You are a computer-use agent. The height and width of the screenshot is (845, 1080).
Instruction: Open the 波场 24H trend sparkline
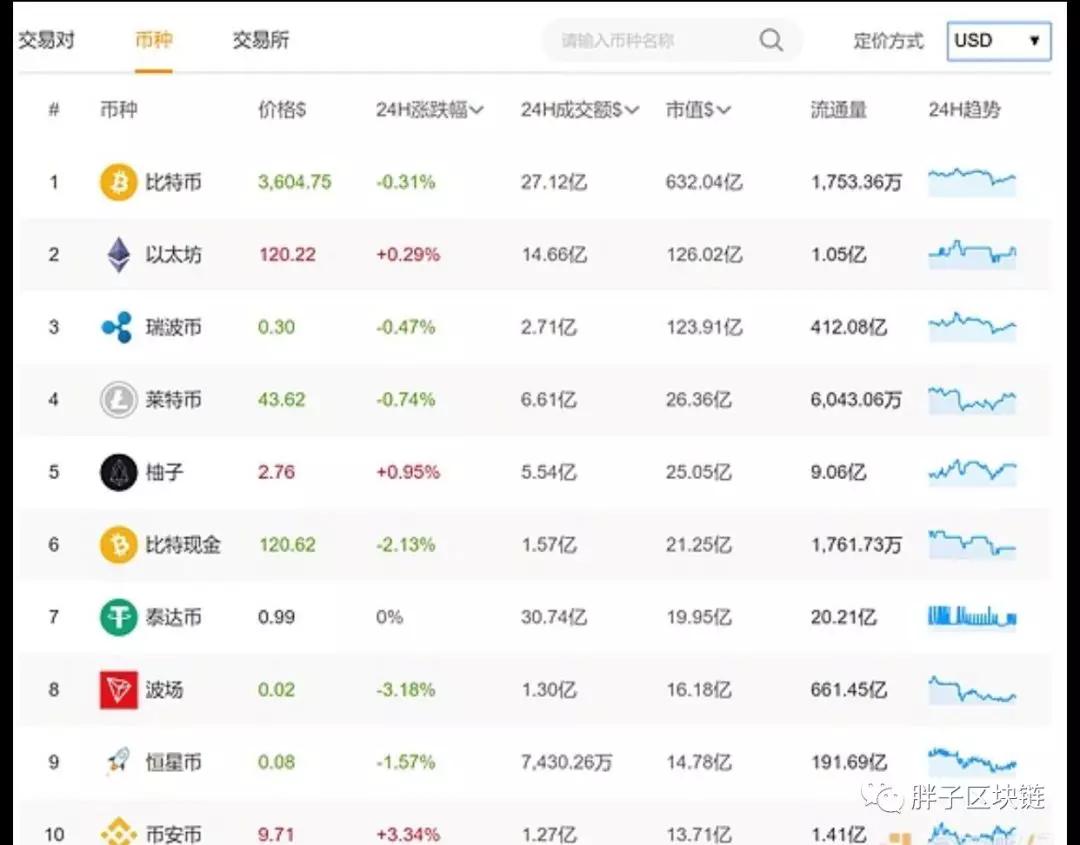pos(972,689)
